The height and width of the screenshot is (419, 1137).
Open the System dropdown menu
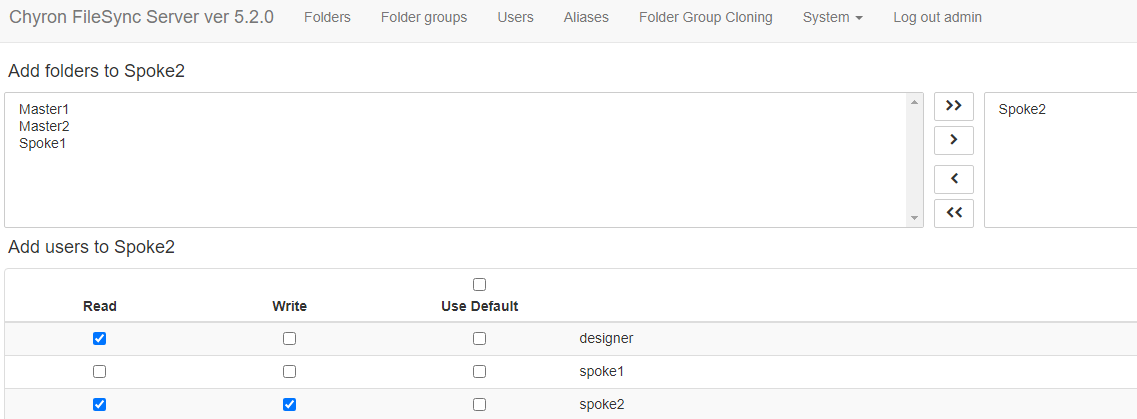tap(832, 18)
